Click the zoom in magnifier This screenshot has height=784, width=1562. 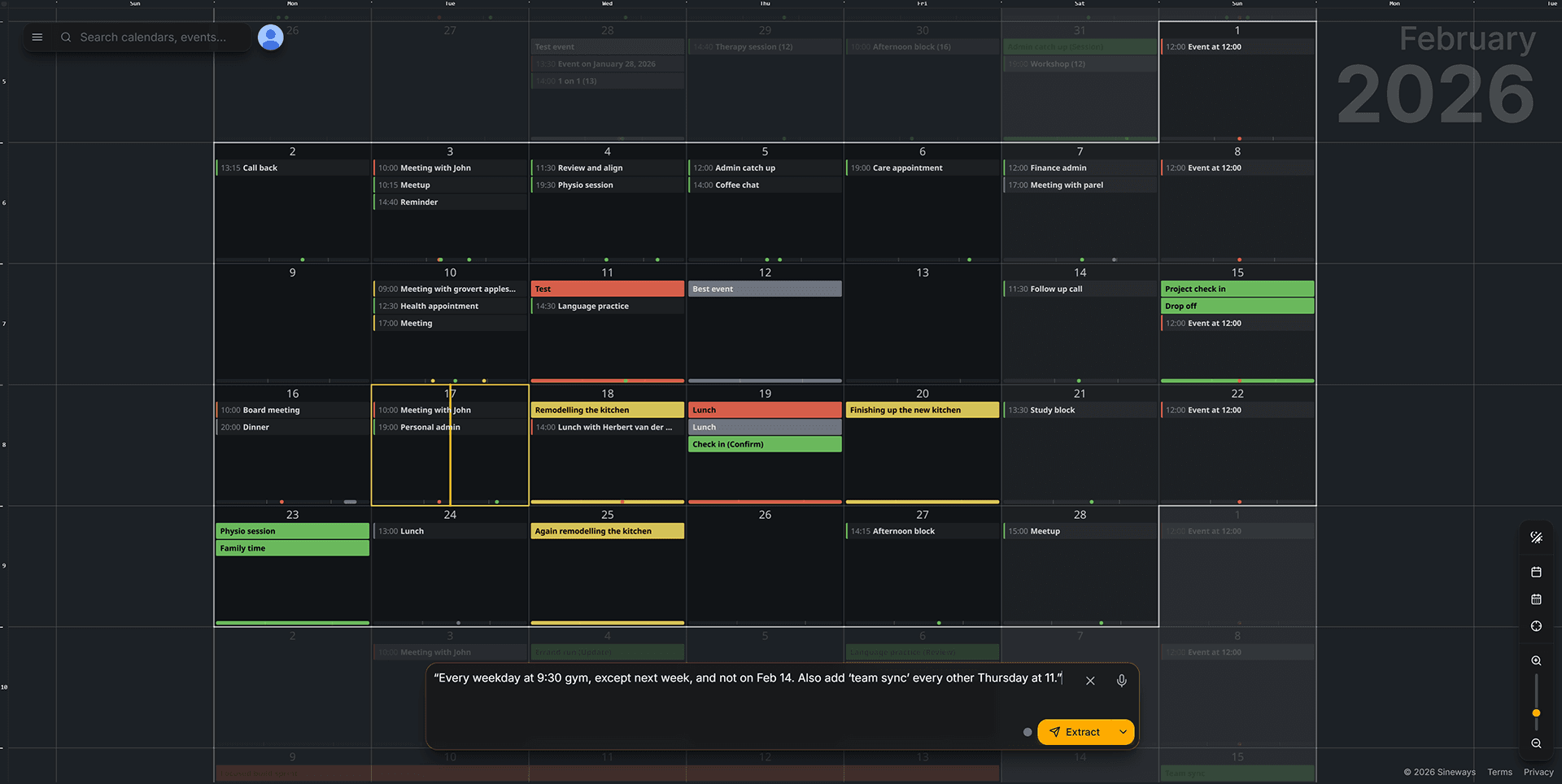point(1536,661)
